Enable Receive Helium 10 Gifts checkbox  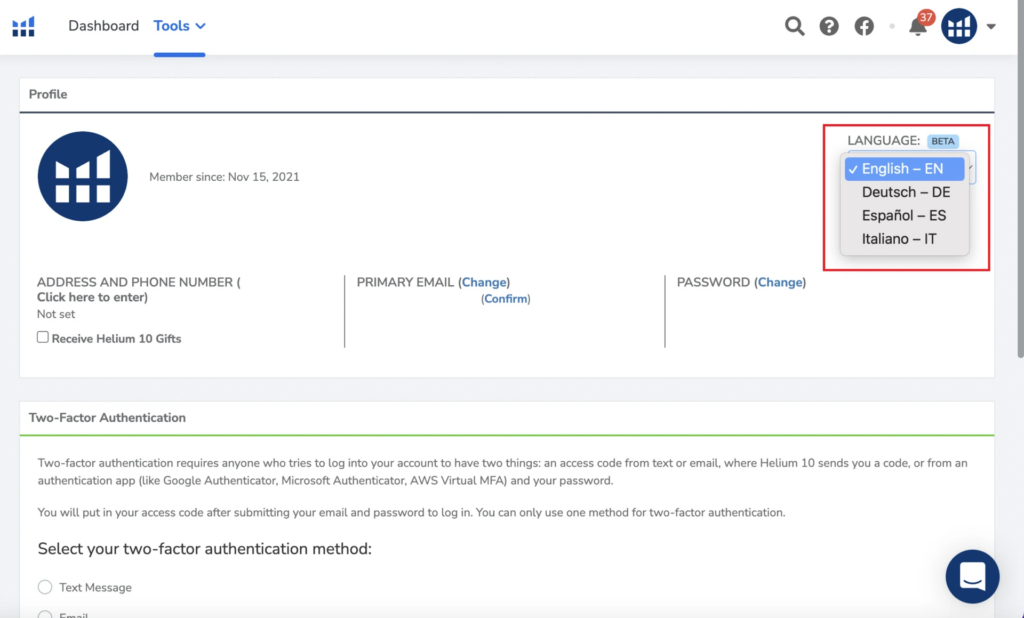pos(43,338)
